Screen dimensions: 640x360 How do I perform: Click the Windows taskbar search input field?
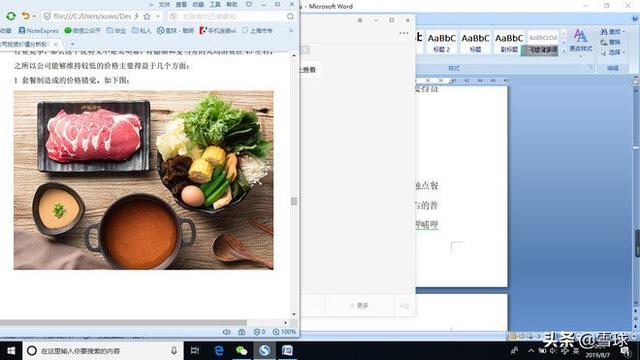coord(100,351)
